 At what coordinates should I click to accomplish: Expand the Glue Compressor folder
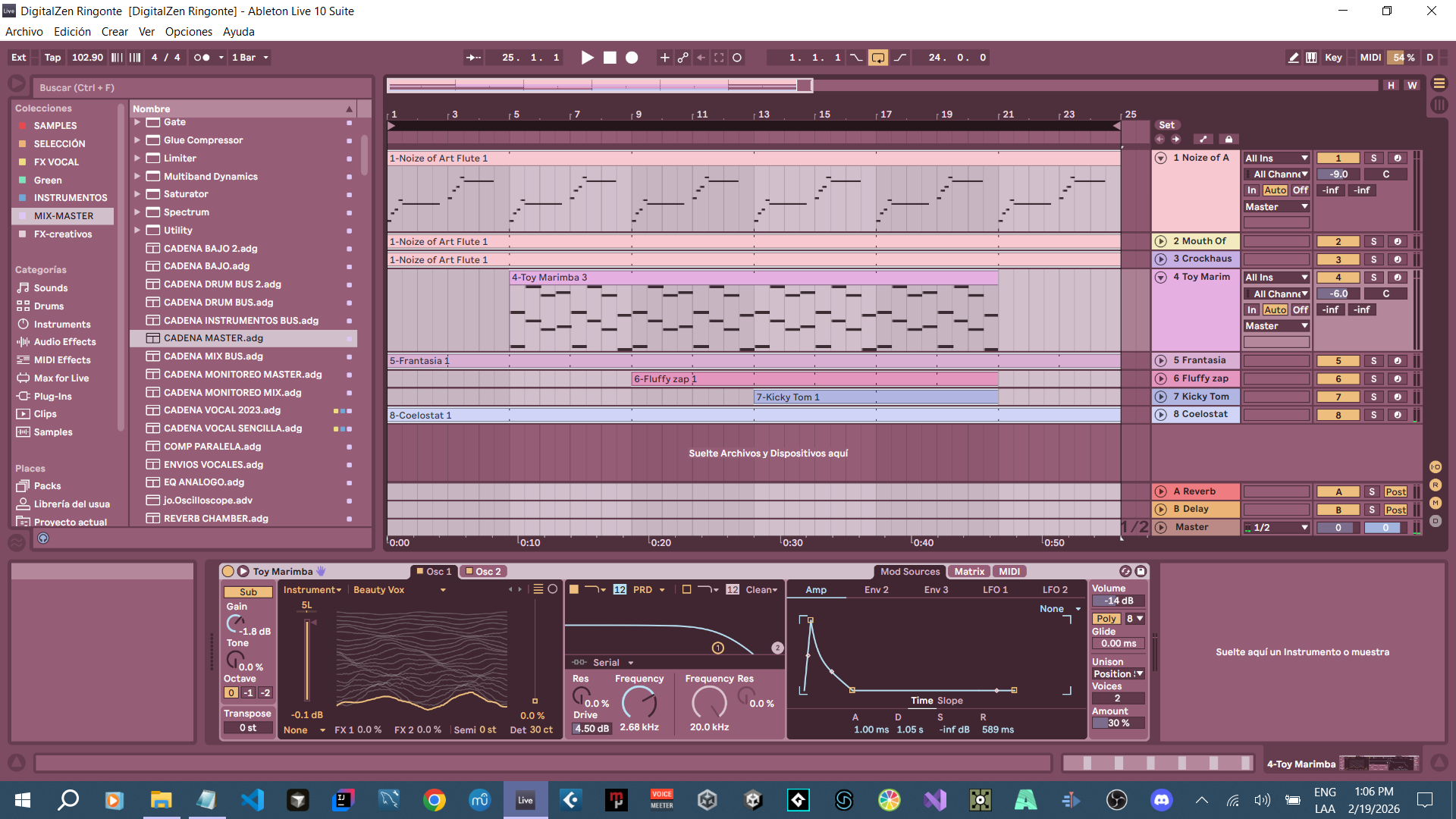click(137, 140)
